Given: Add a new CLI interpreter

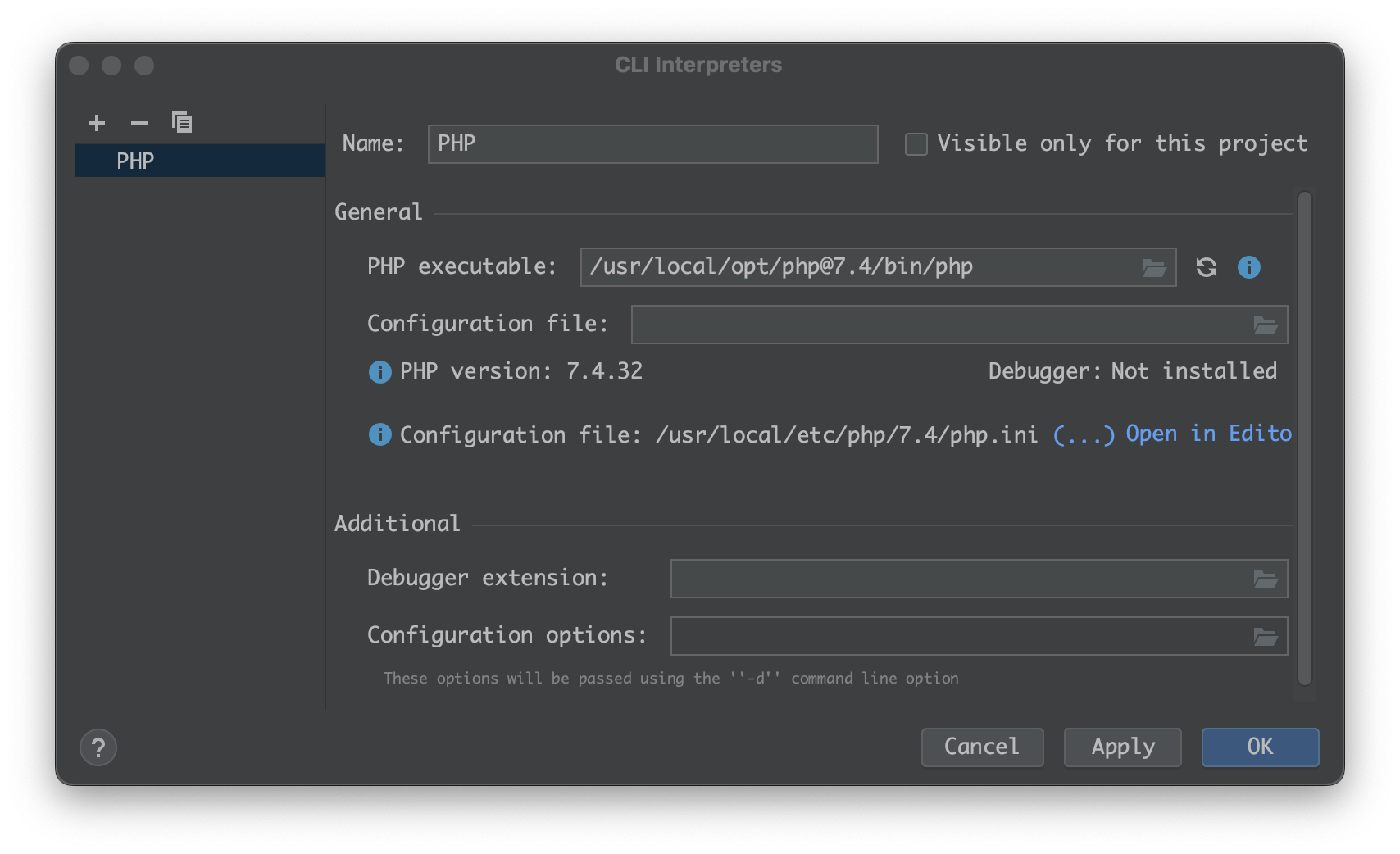Looking at the screenshot, I should click(x=97, y=123).
